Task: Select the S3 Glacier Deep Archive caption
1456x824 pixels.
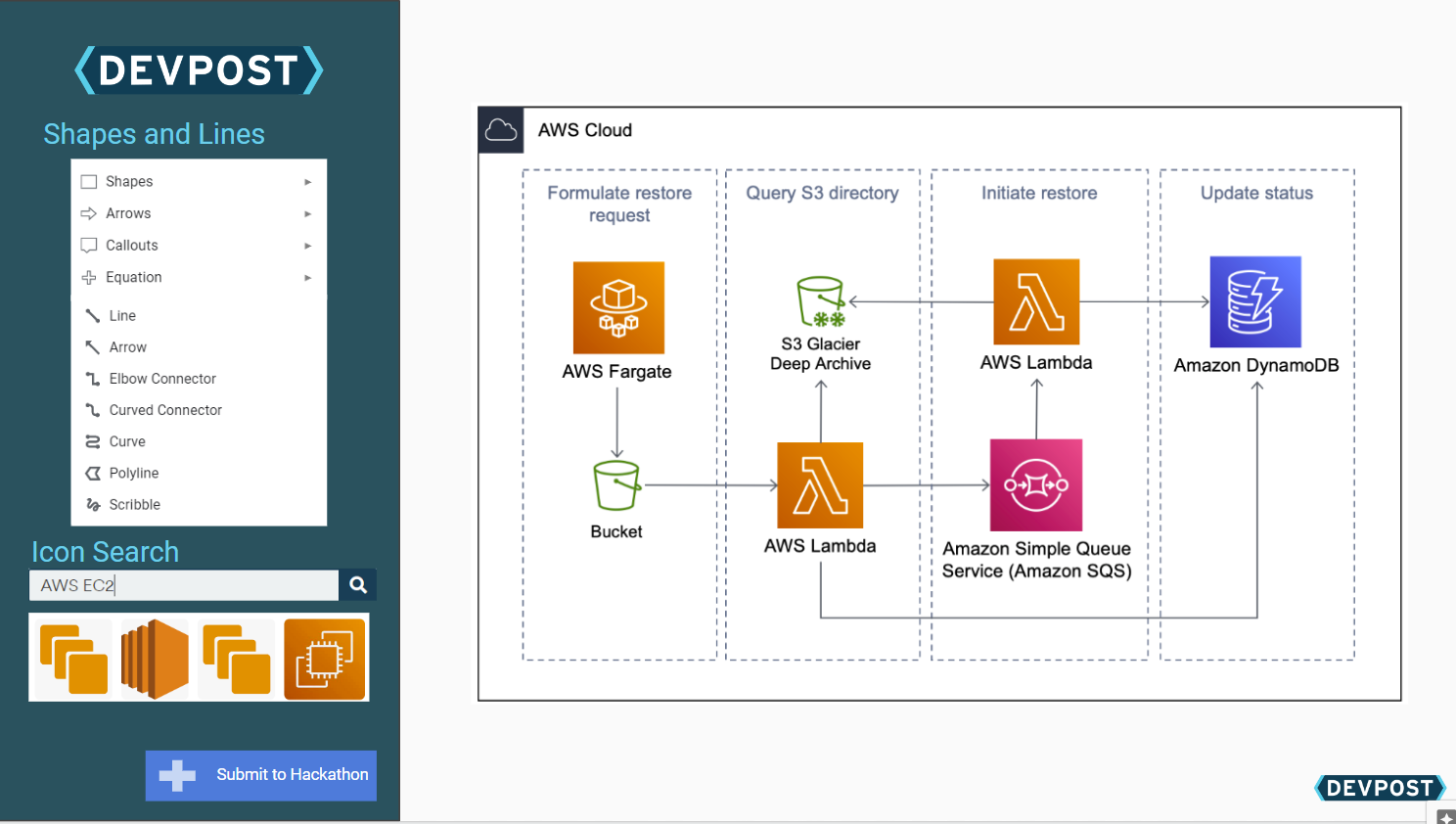Action: (x=820, y=354)
